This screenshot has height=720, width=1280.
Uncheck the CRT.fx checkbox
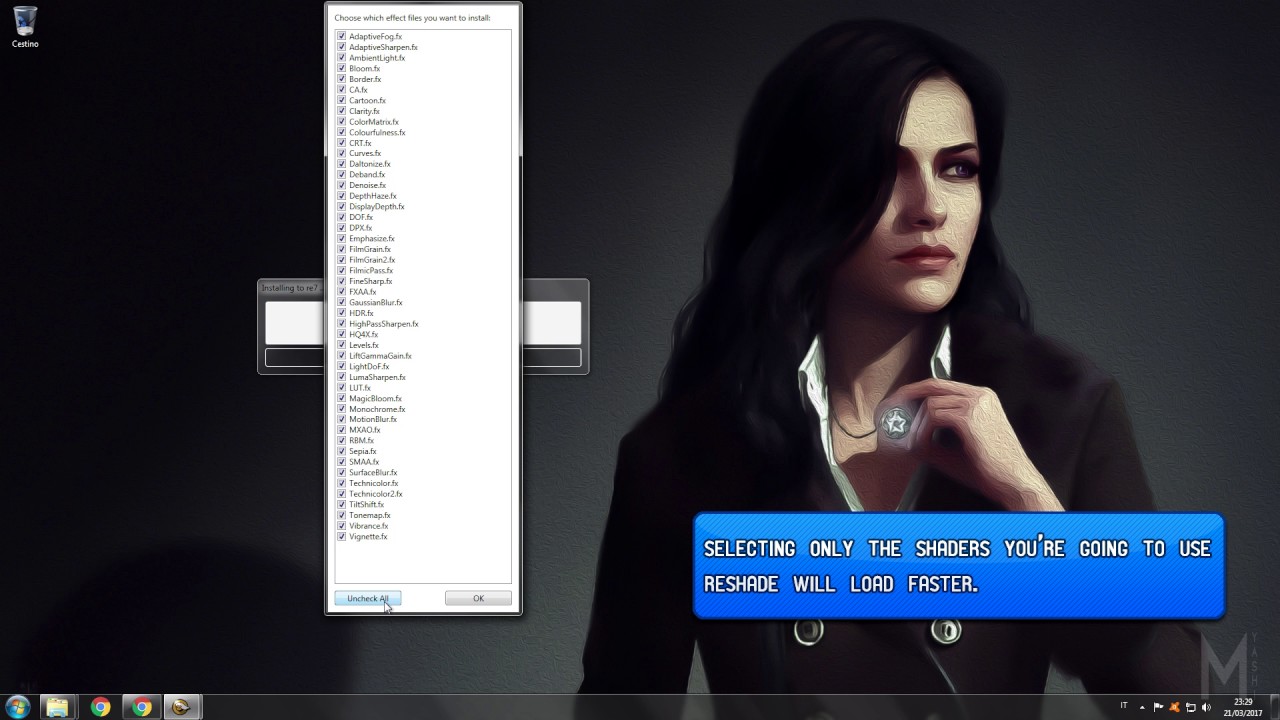coord(341,143)
